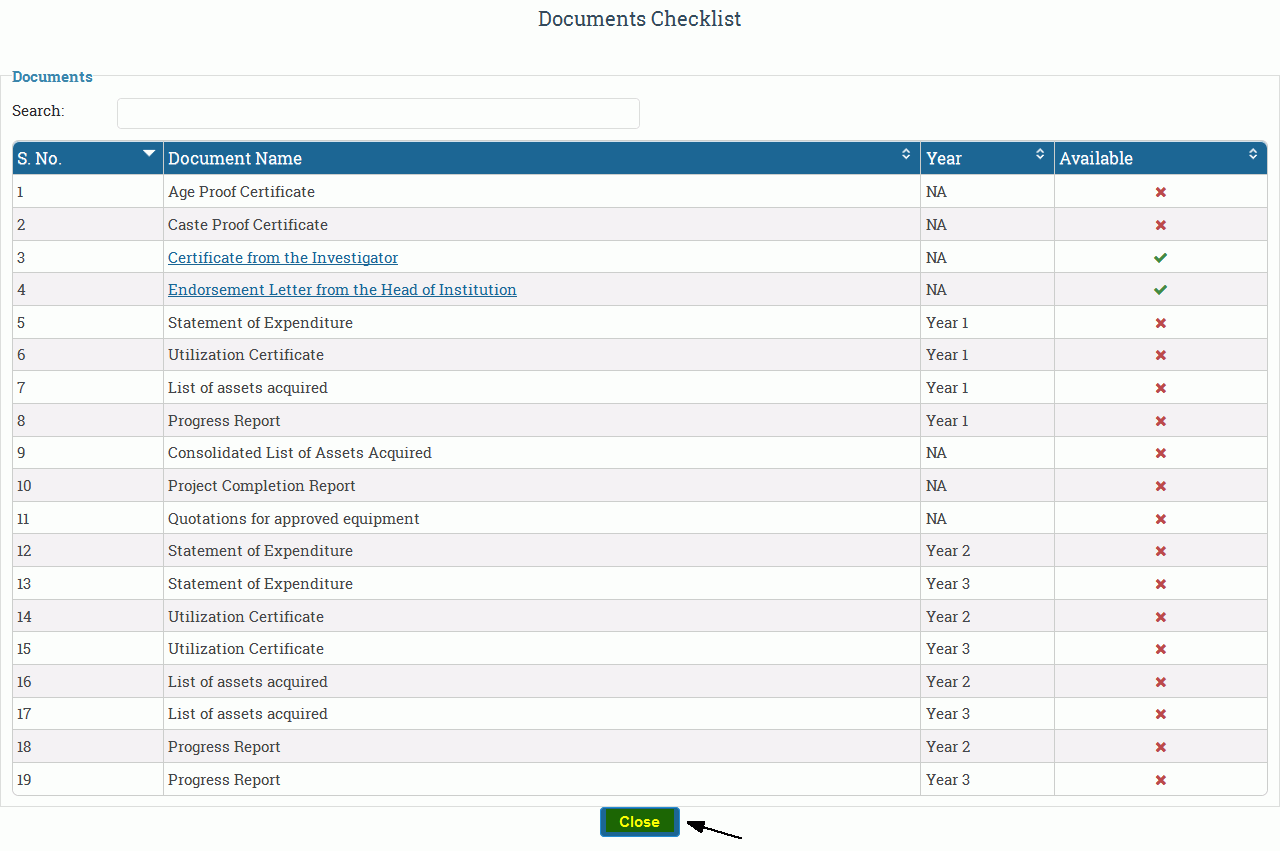Sort by Year column arrows
The width and height of the screenshot is (1280, 851).
point(1040,154)
